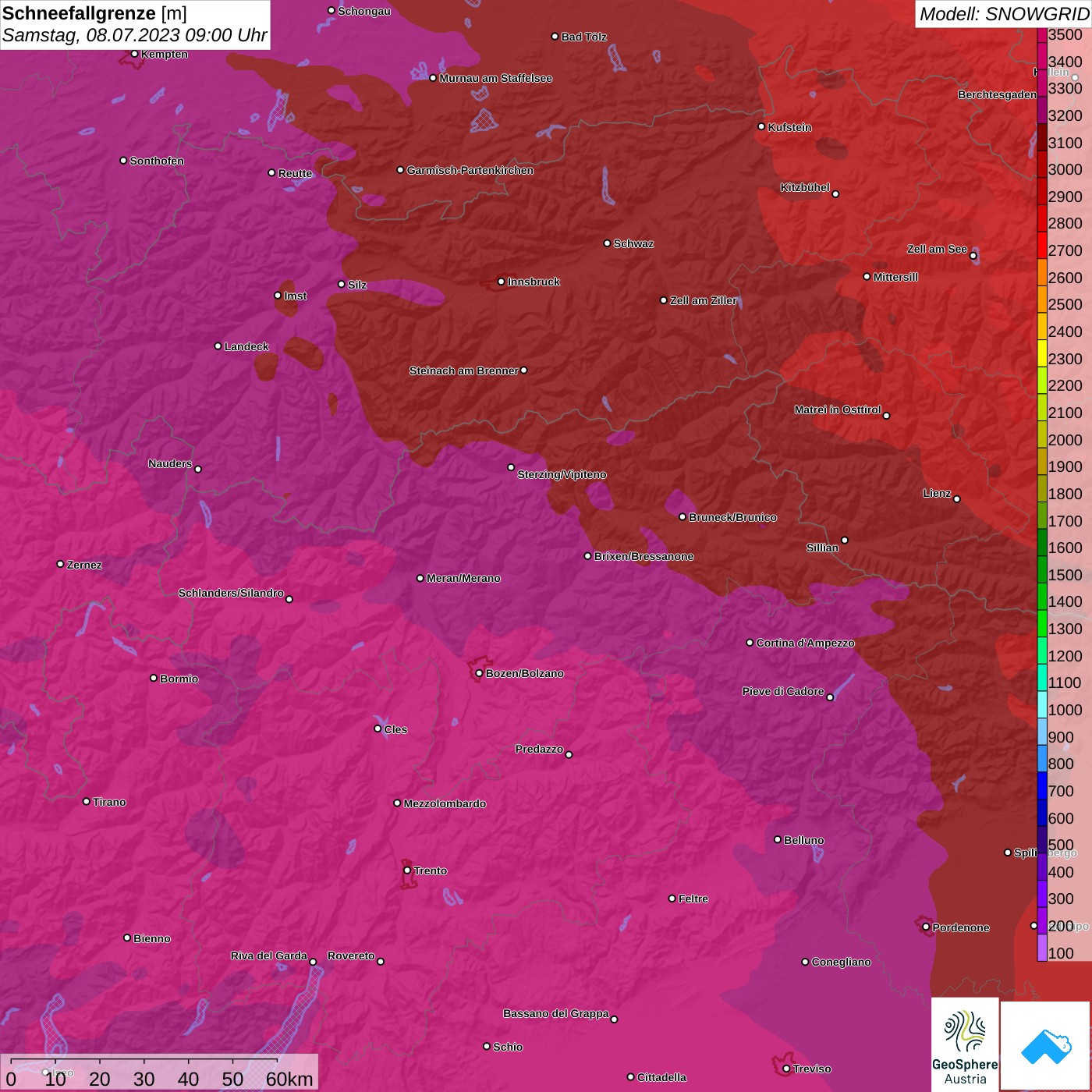
Task: Click the Cles label
Action: pyautogui.click(x=395, y=729)
